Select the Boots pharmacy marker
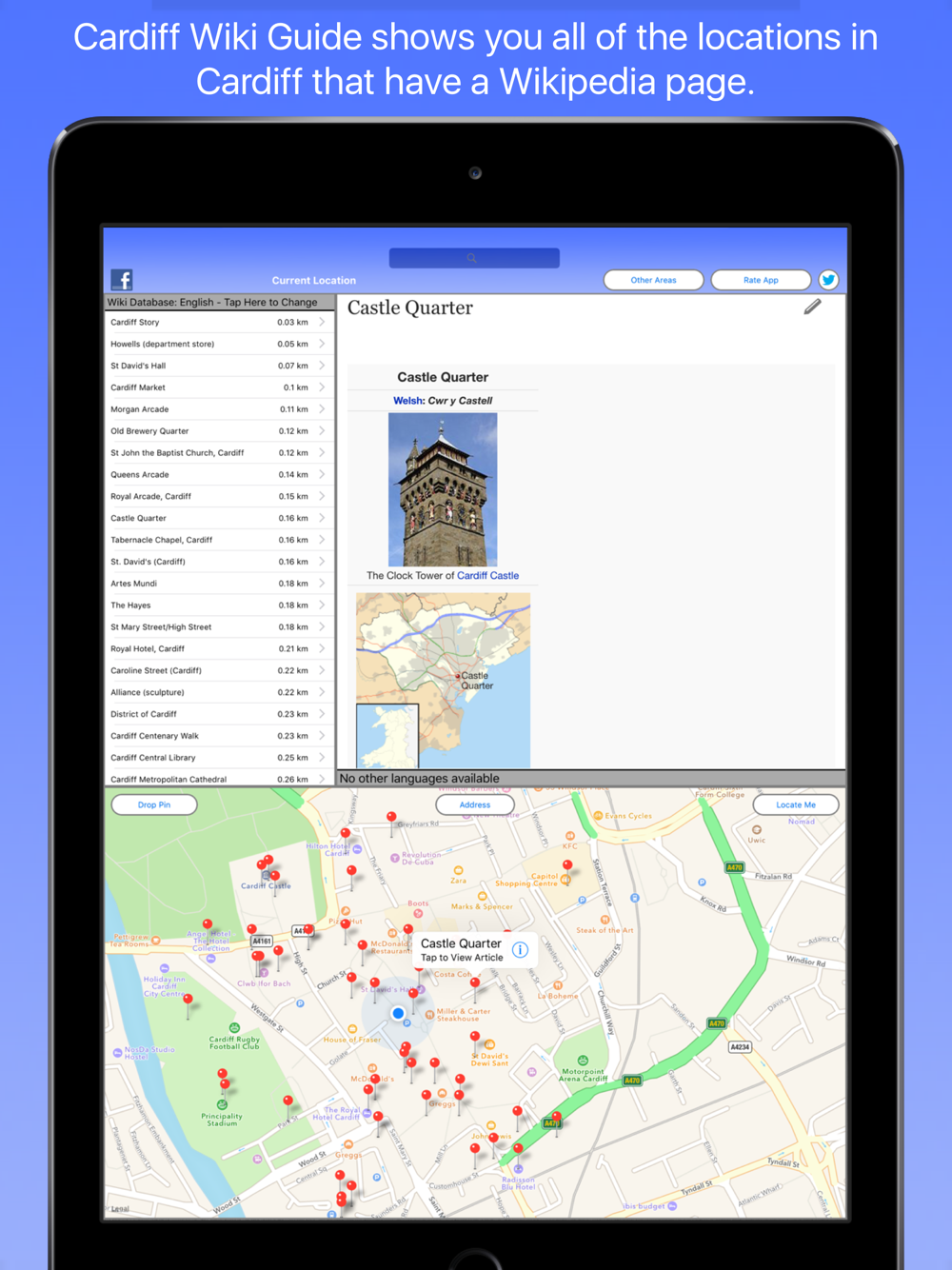Viewport: 952px width, 1270px height. tap(418, 913)
